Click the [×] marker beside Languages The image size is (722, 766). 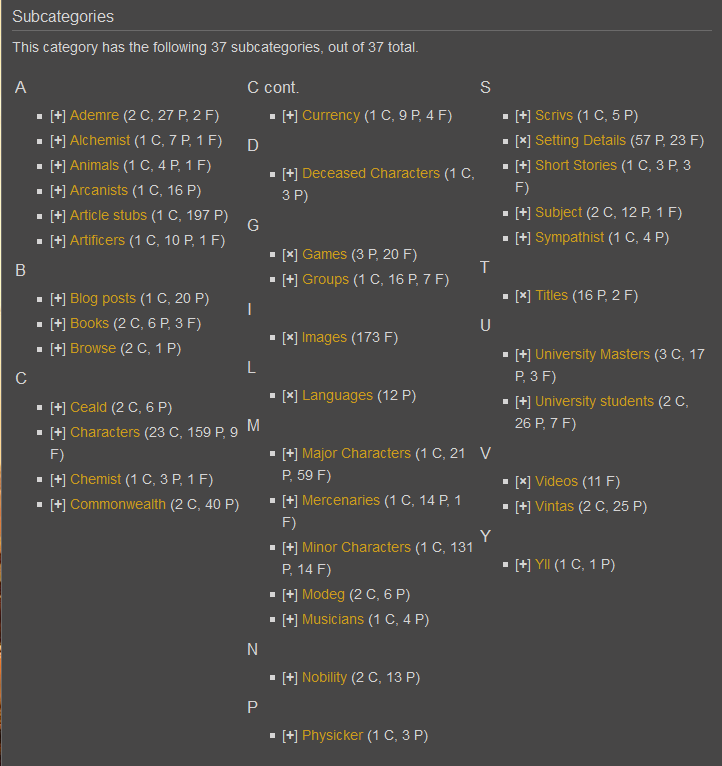(x=290, y=396)
